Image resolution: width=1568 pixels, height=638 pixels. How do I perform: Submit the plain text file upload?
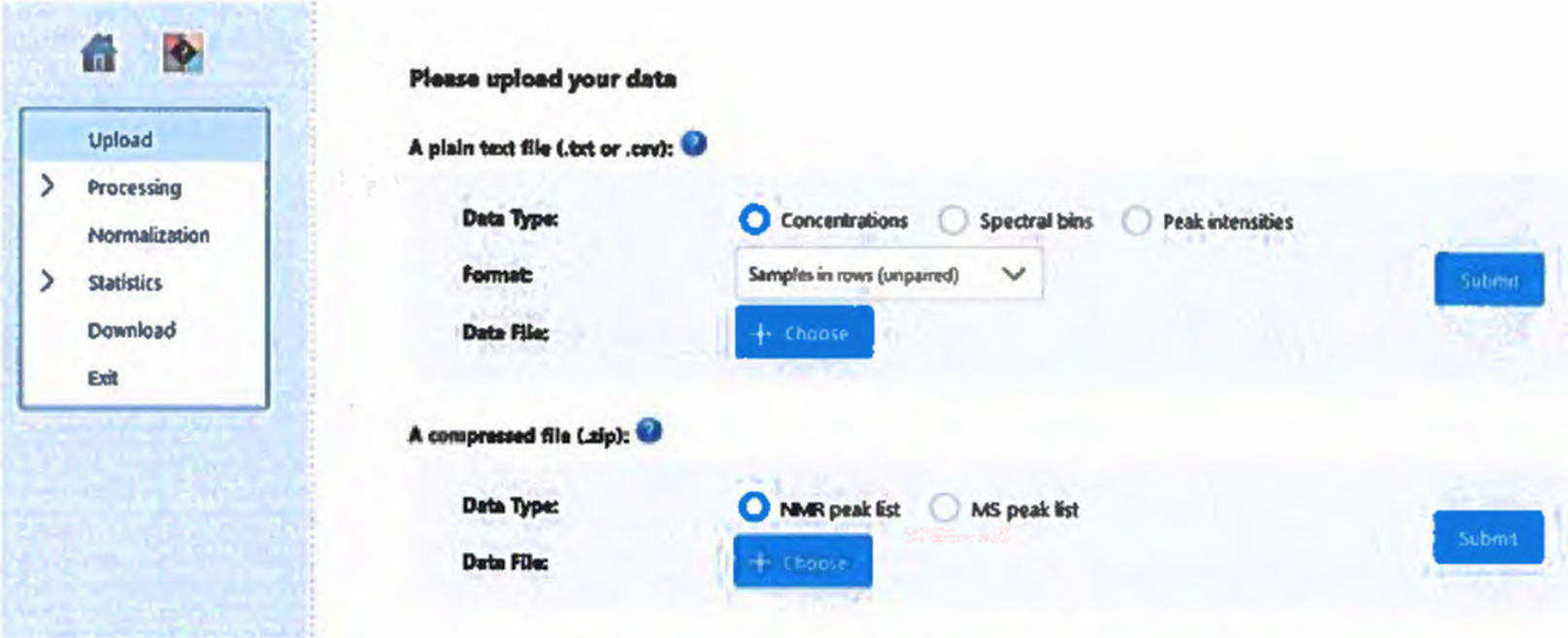tap(1488, 281)
